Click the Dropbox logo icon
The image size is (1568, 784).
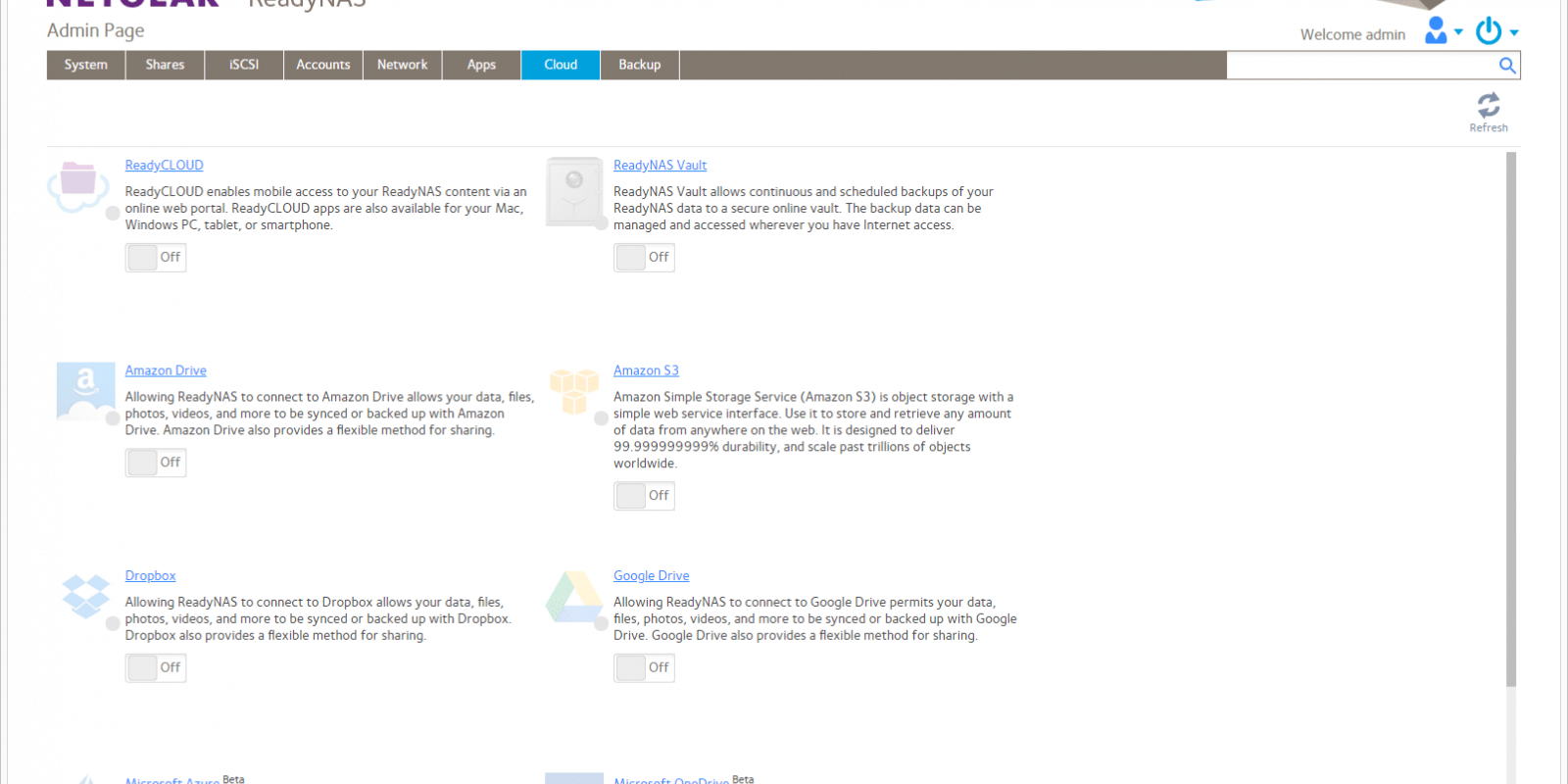coord(86,596)
